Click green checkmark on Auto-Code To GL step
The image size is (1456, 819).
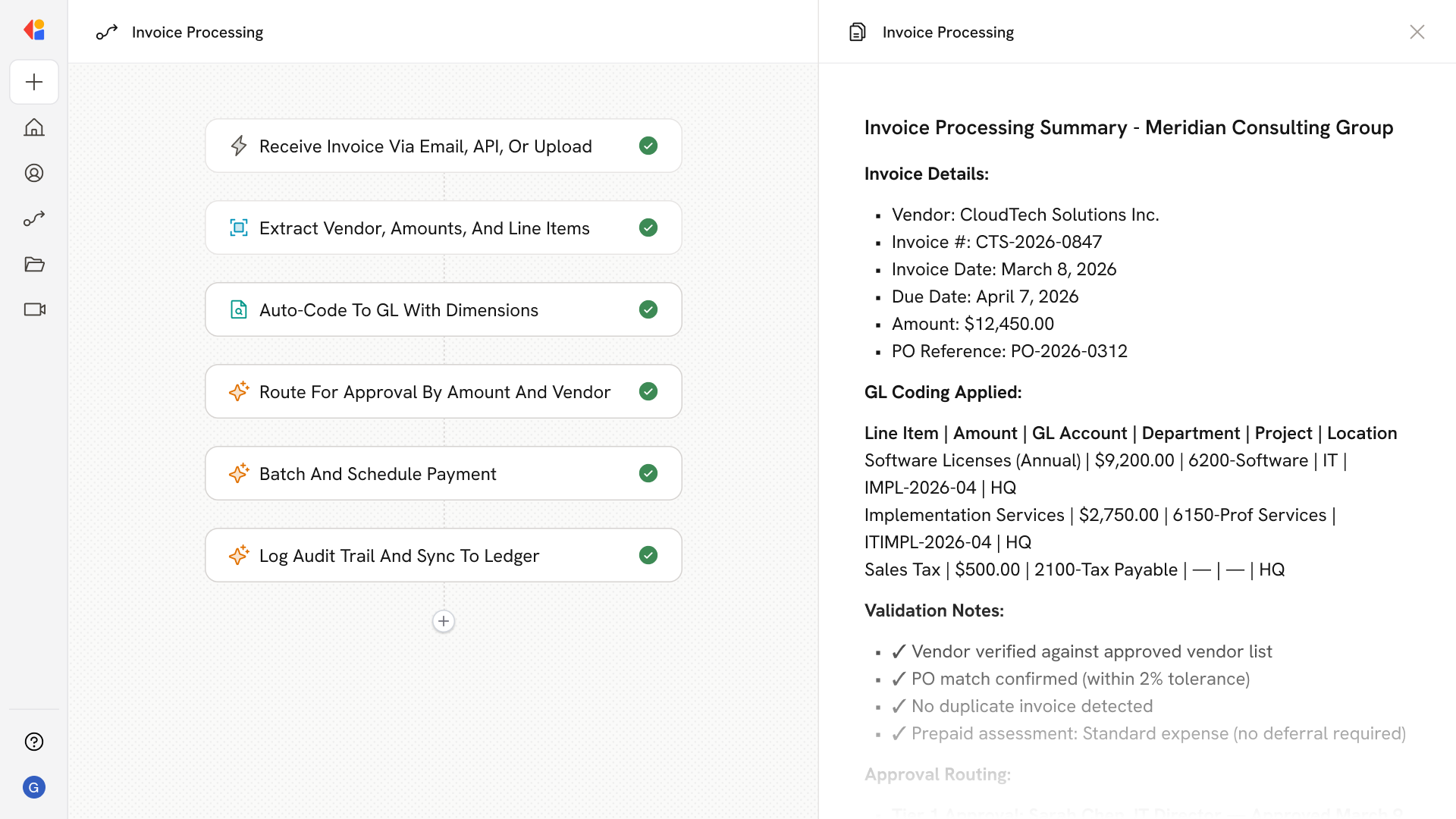click(648, 309)
